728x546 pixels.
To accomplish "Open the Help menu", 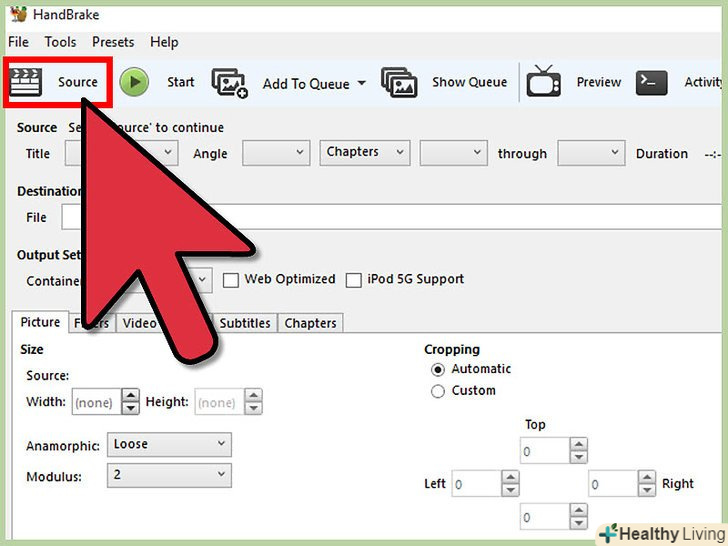I will (x=164, y=42).
